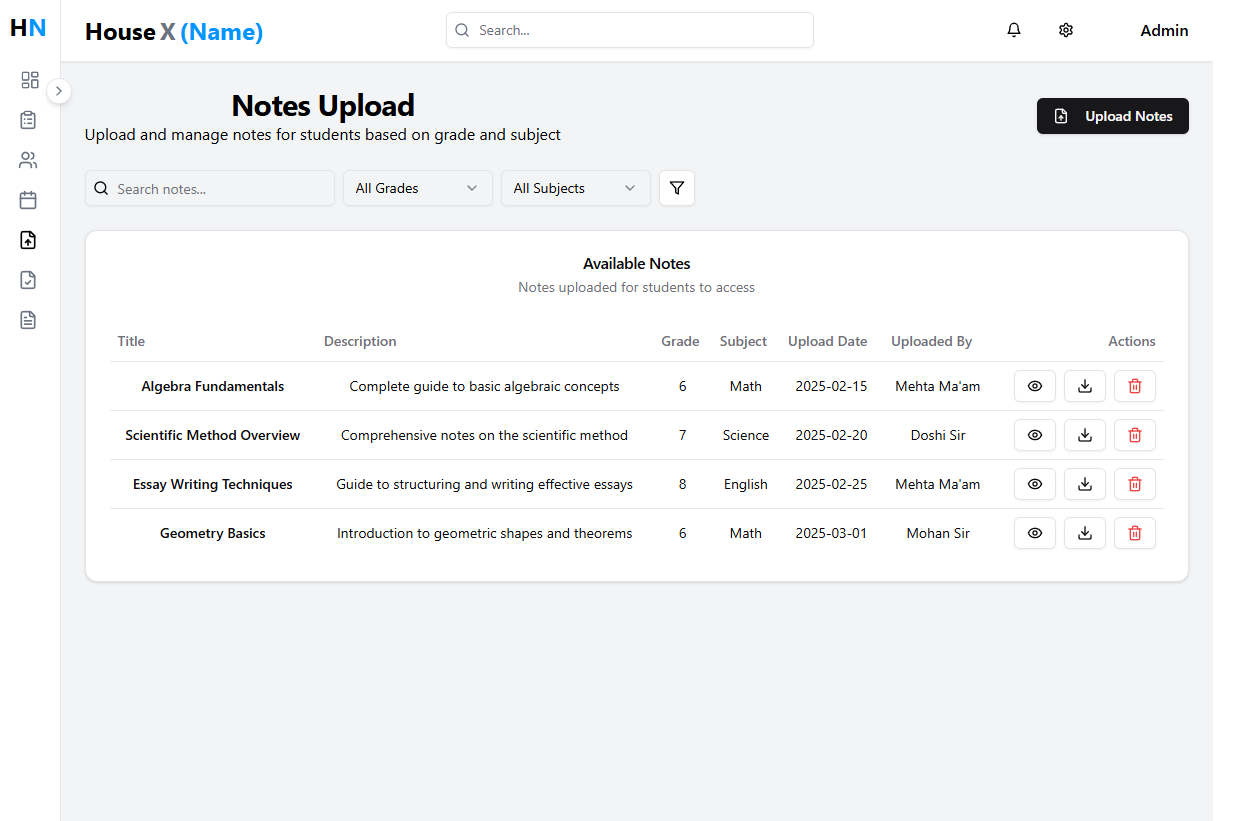Click the Upload Notes button
This screenshot has height=821, width=1252.
[1113, 116]
